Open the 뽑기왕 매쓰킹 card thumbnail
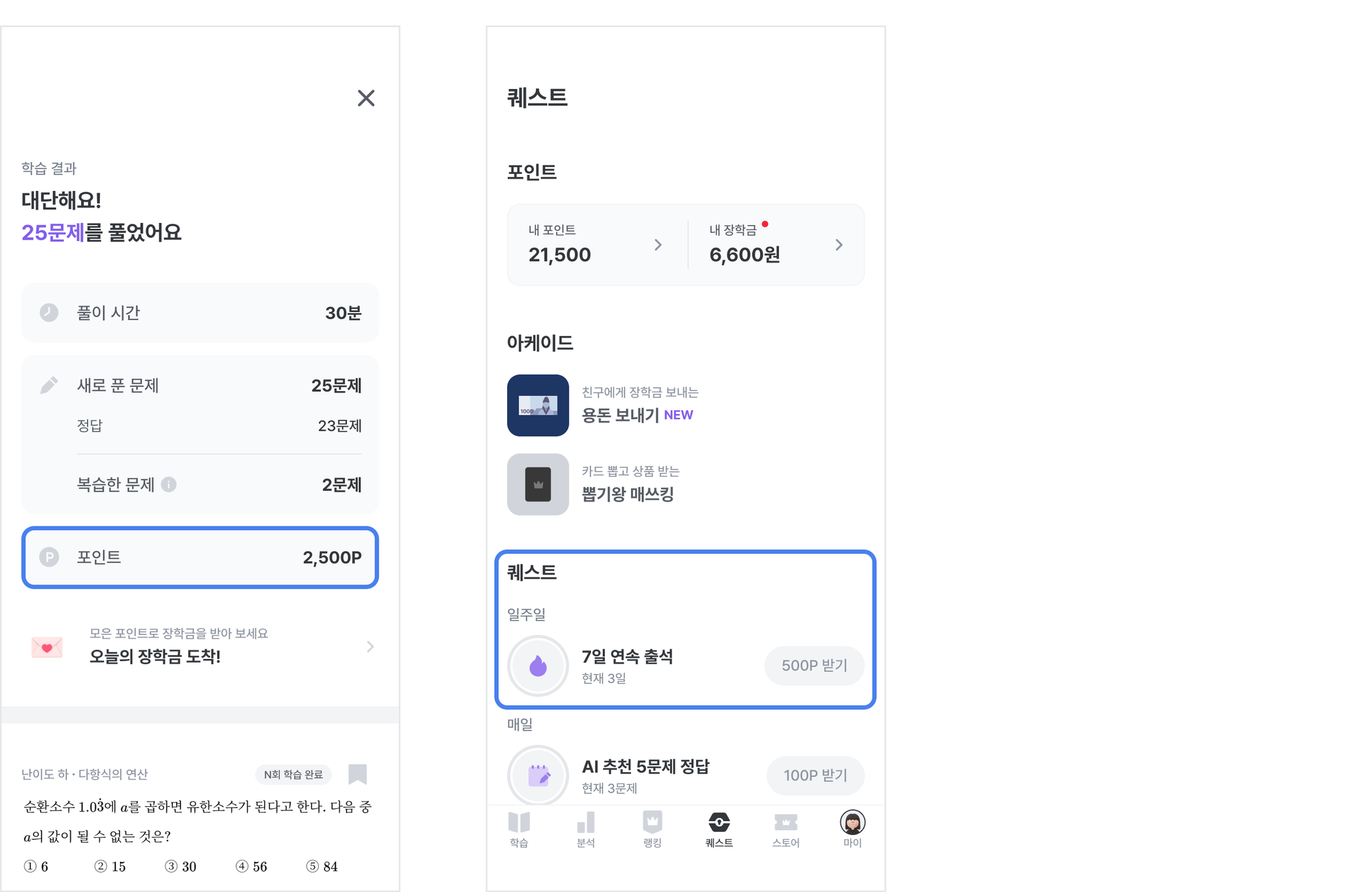 pyautogui.click(x=538, y=484)
